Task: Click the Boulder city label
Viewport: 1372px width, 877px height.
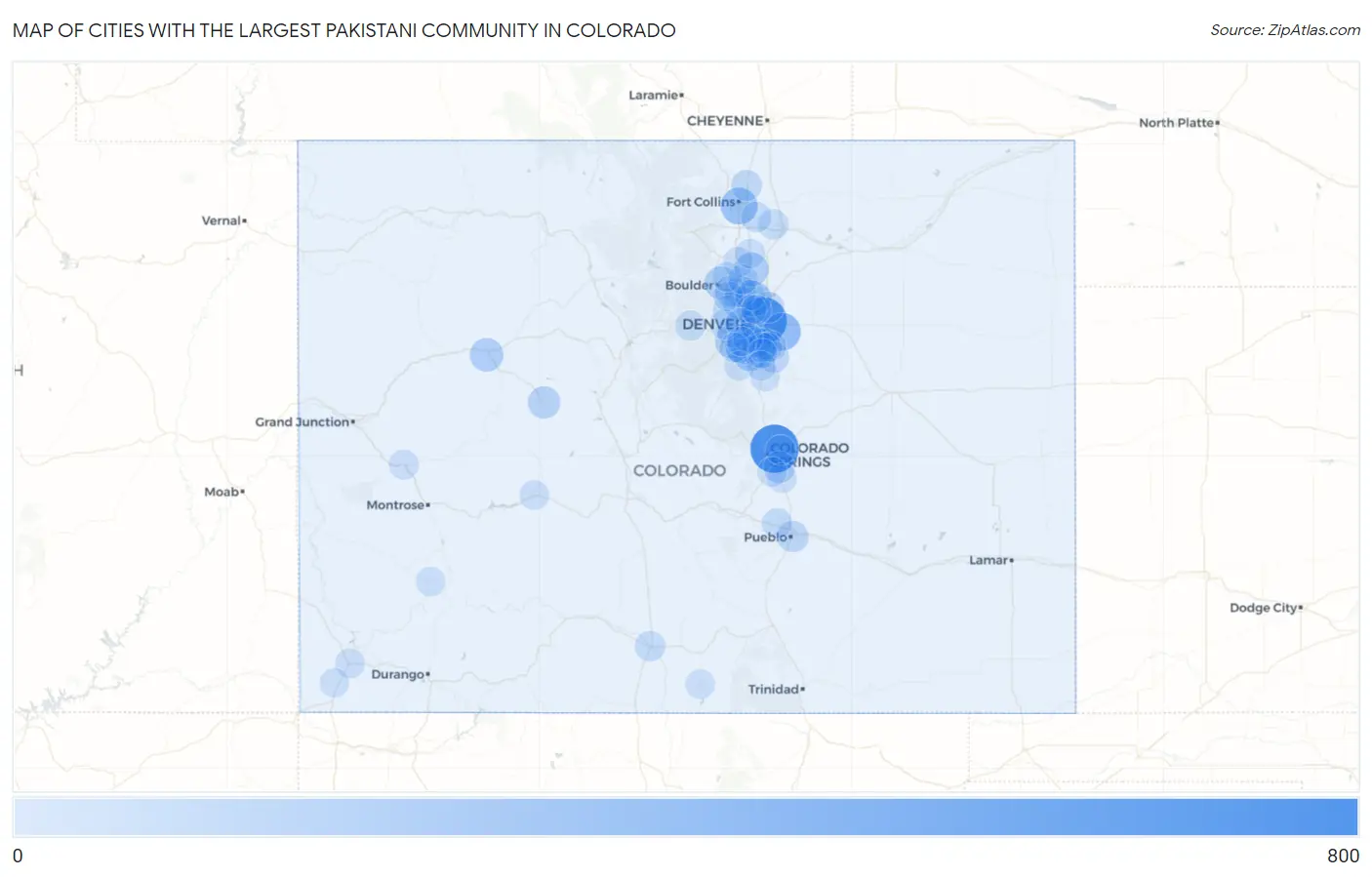Action: (689, 285)
